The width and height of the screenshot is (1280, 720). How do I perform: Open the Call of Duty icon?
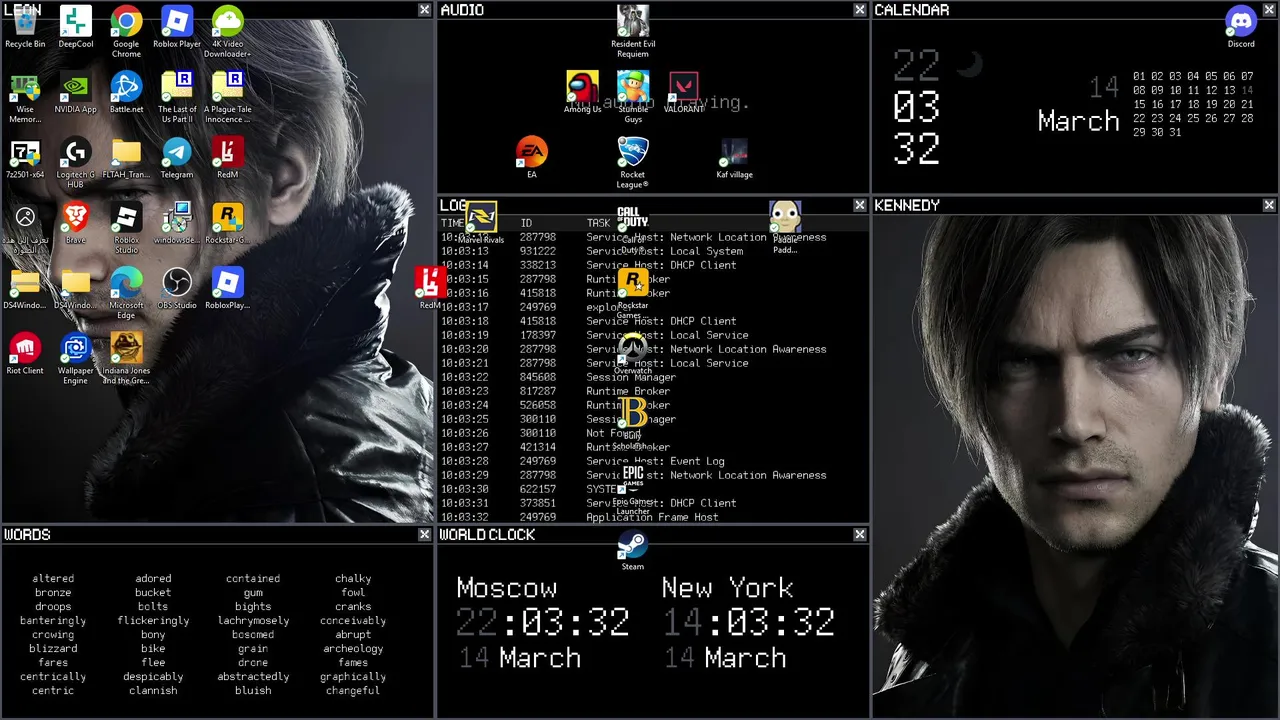pyautogui.click(x=633, y=228)
